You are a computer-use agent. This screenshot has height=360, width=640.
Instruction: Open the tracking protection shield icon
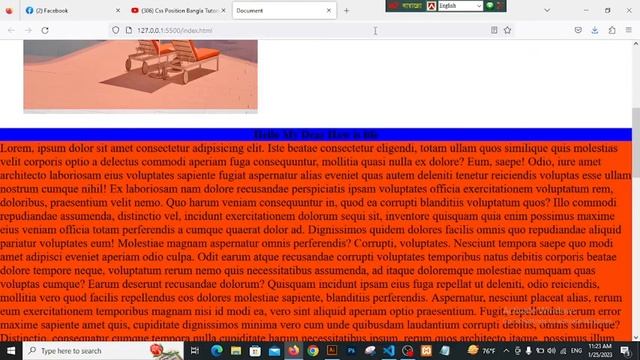click(116, 30)
